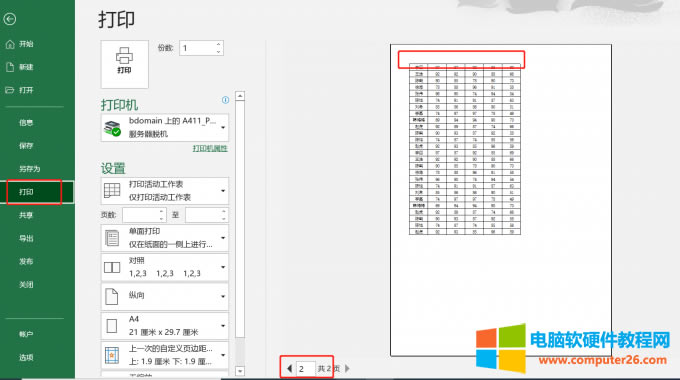Screen dimensions: 680x380
Task: Choose 另存为 from the sidebar
Action: point(29,169)
